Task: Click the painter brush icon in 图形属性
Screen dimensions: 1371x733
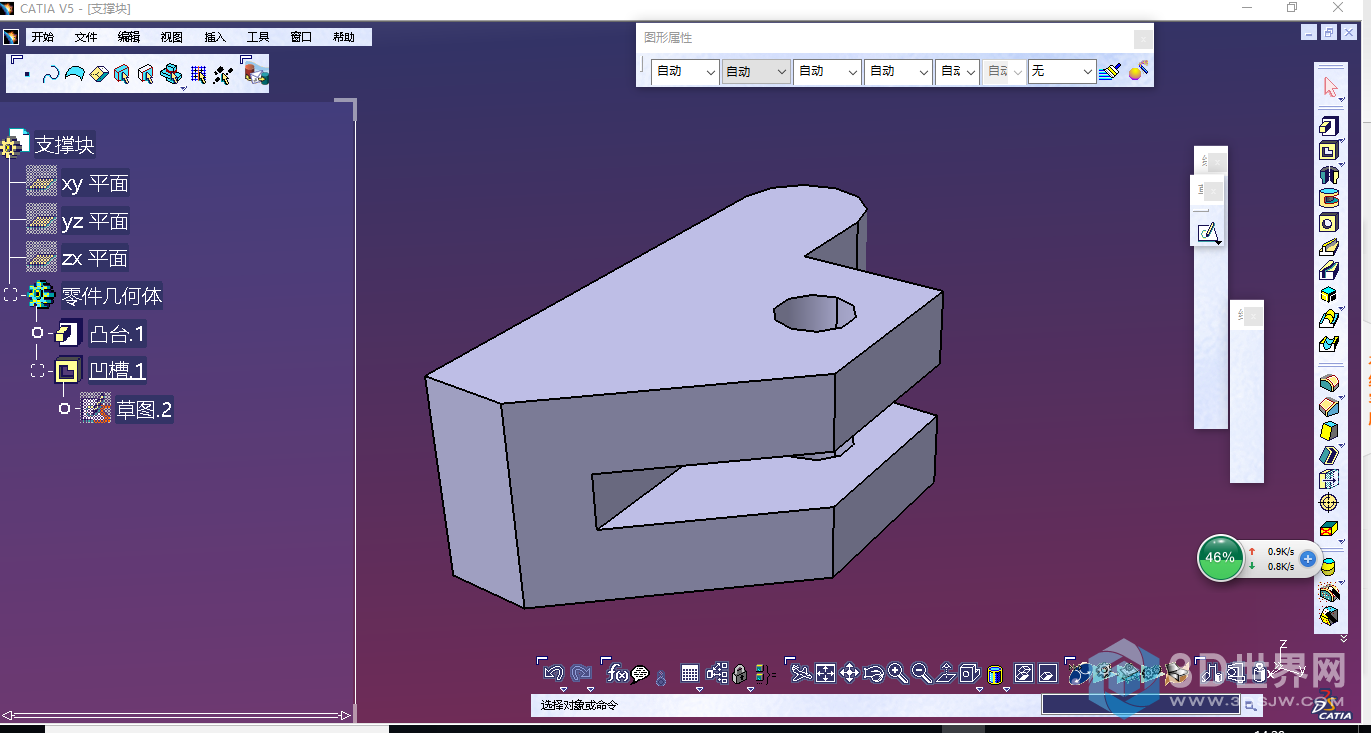Action: pos(1110,71)
